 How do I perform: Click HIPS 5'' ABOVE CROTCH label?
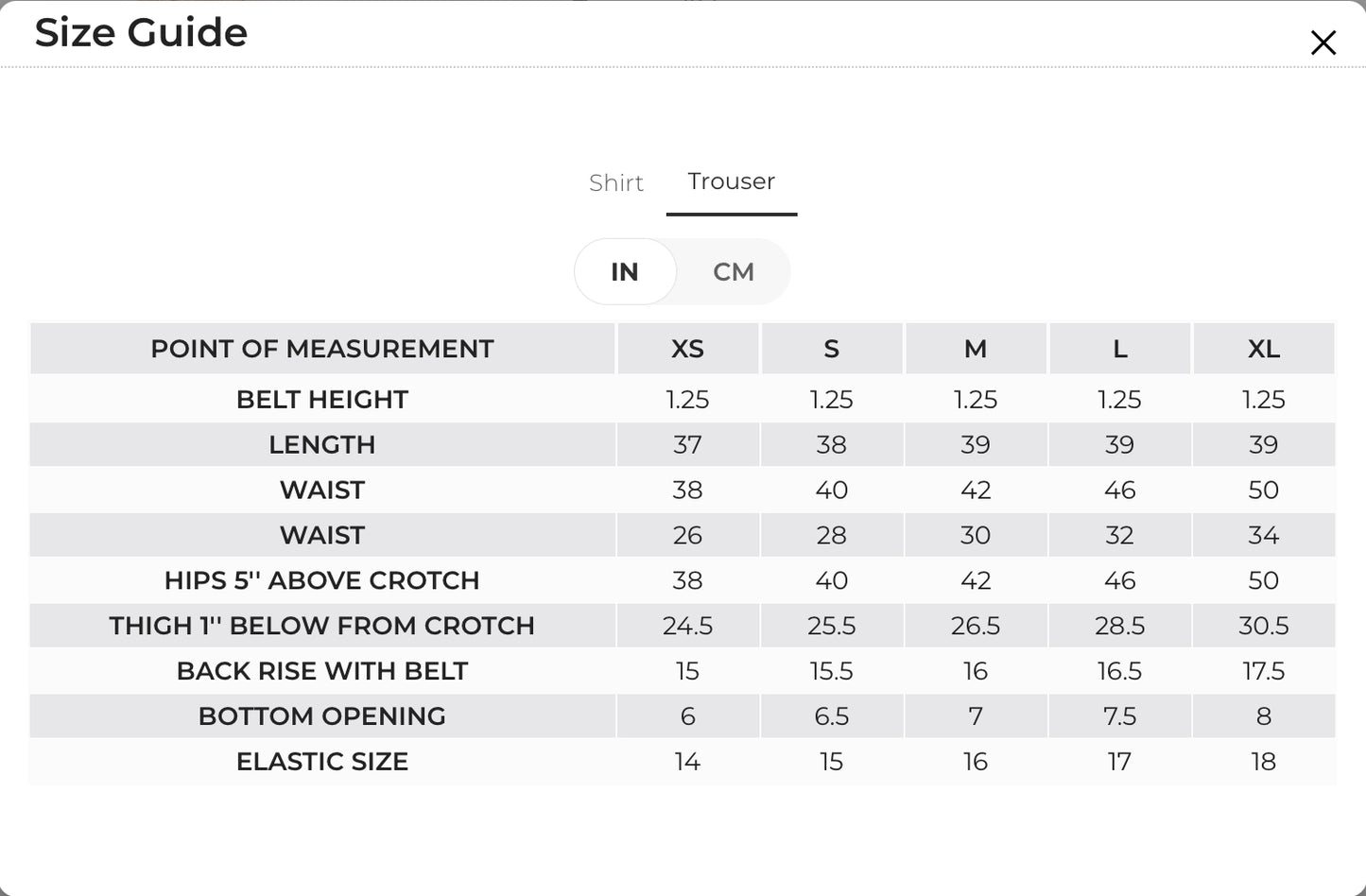322,580
